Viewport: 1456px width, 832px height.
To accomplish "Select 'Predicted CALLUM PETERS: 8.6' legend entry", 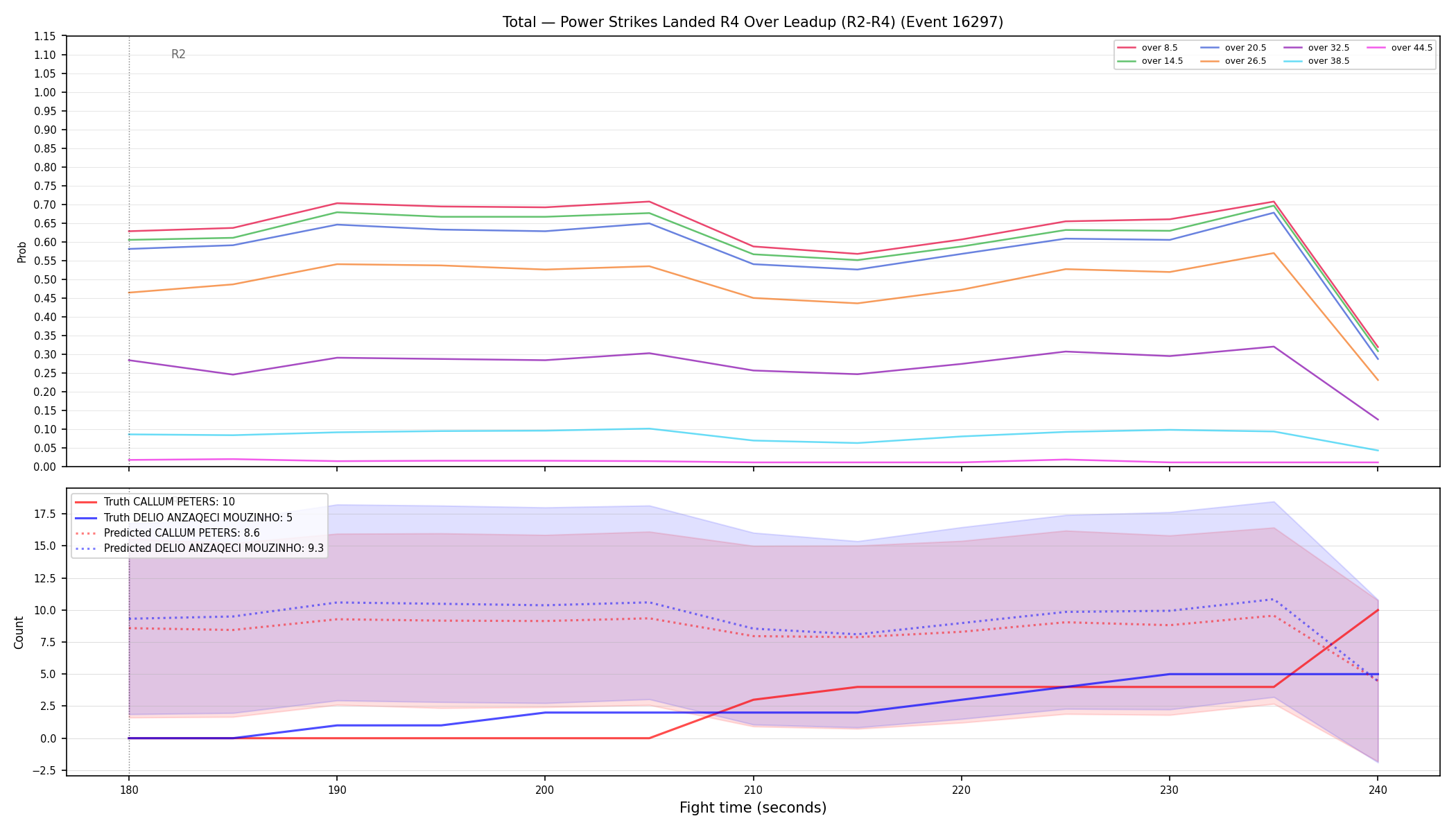I will point(167,533).
